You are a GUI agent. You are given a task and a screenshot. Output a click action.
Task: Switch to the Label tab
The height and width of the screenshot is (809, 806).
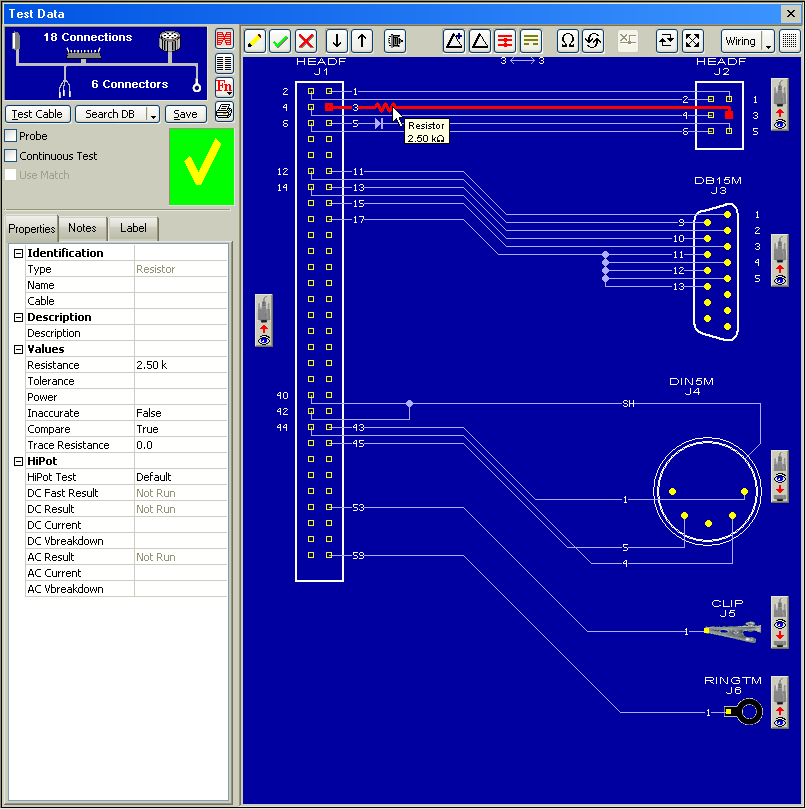tap(133, 228)
